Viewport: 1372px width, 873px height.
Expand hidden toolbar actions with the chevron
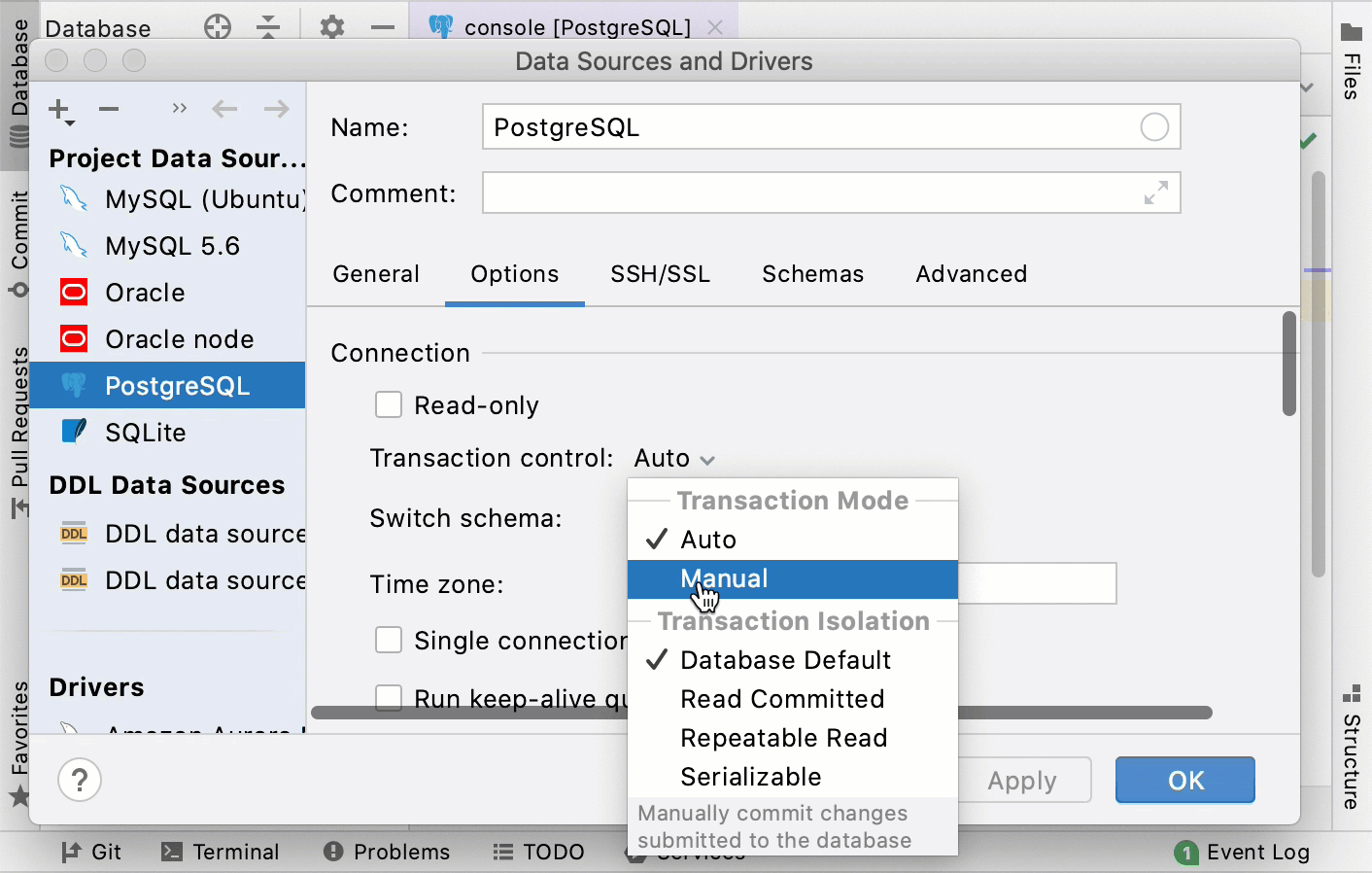click(x=179, y=109)
